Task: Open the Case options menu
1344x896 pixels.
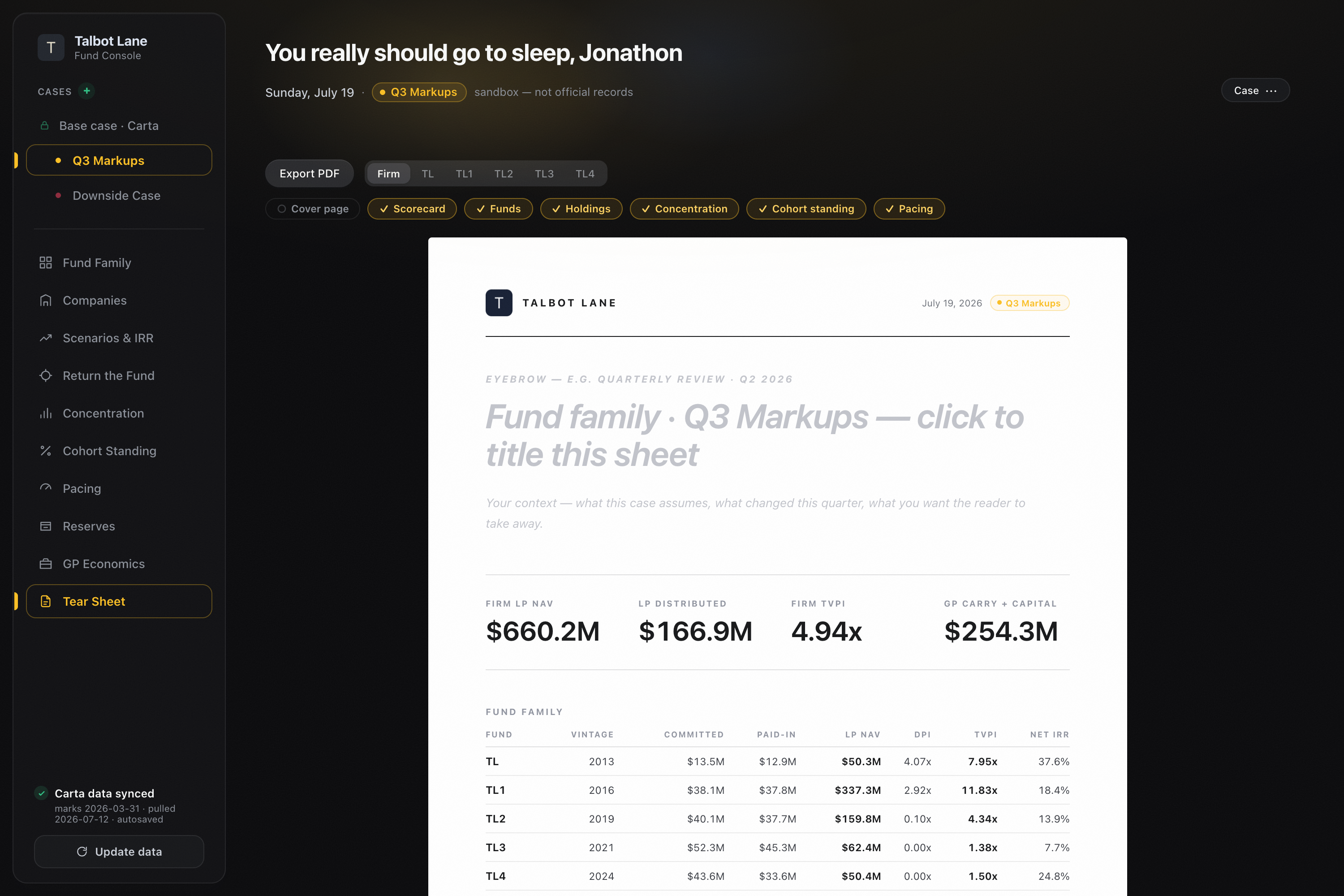Action: coord(1255,90)
